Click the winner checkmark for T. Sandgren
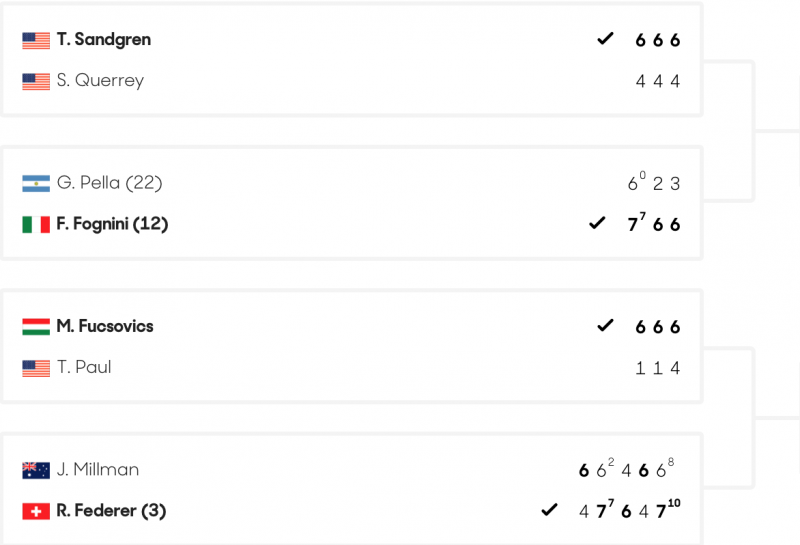Viewport: 800px width, 545px height. pyautogui.click(x=605, y=39)
